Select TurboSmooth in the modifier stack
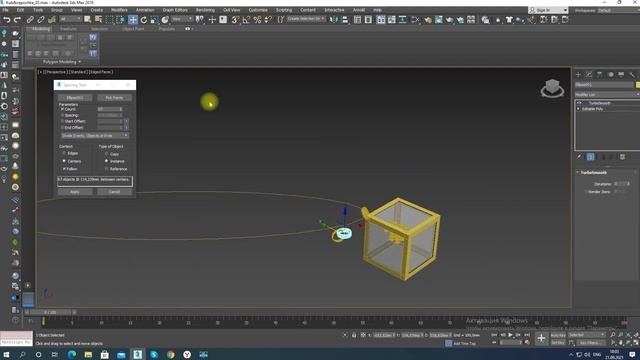 599,103
